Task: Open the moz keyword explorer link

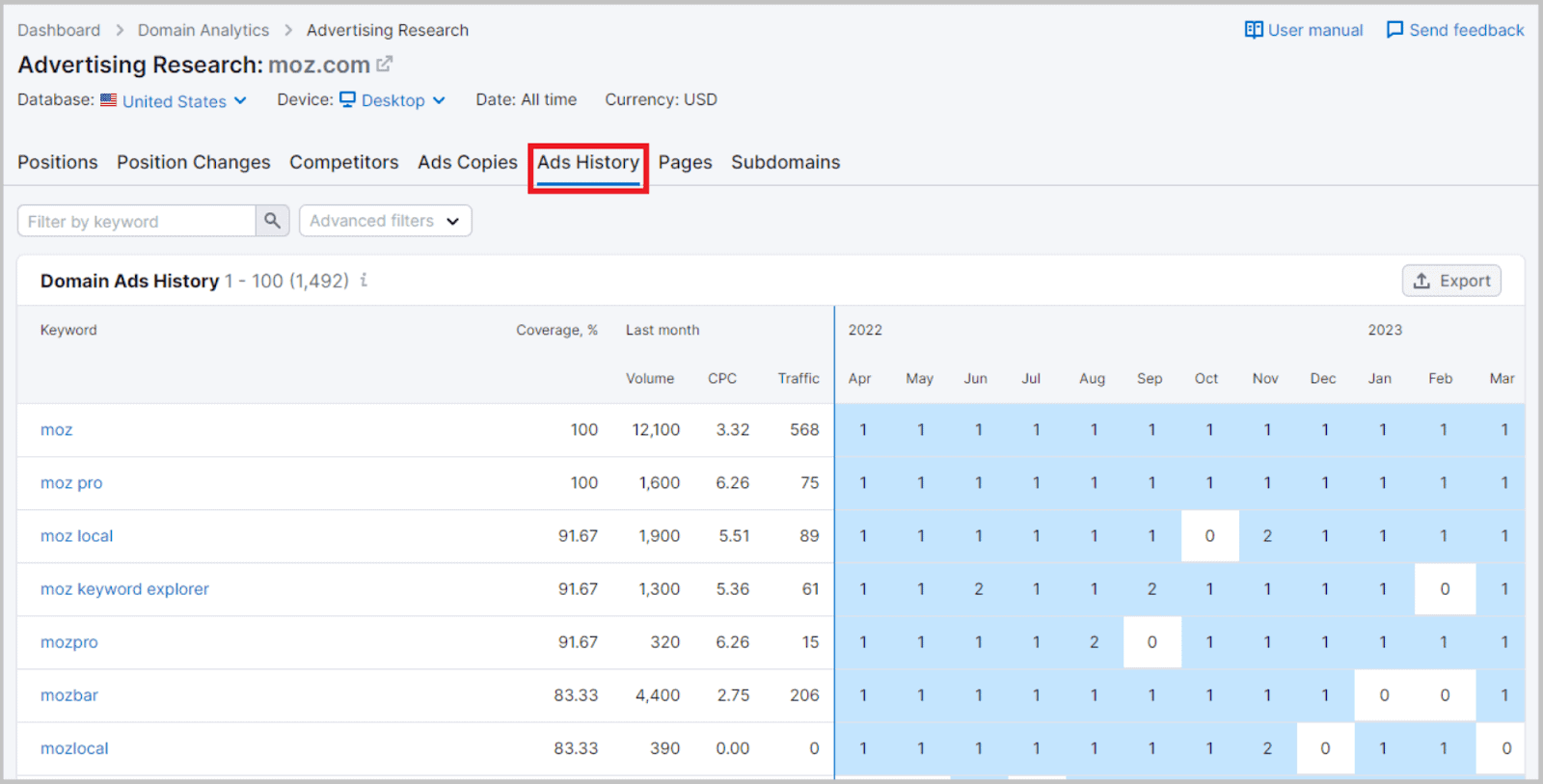Action: coord(124,589)
